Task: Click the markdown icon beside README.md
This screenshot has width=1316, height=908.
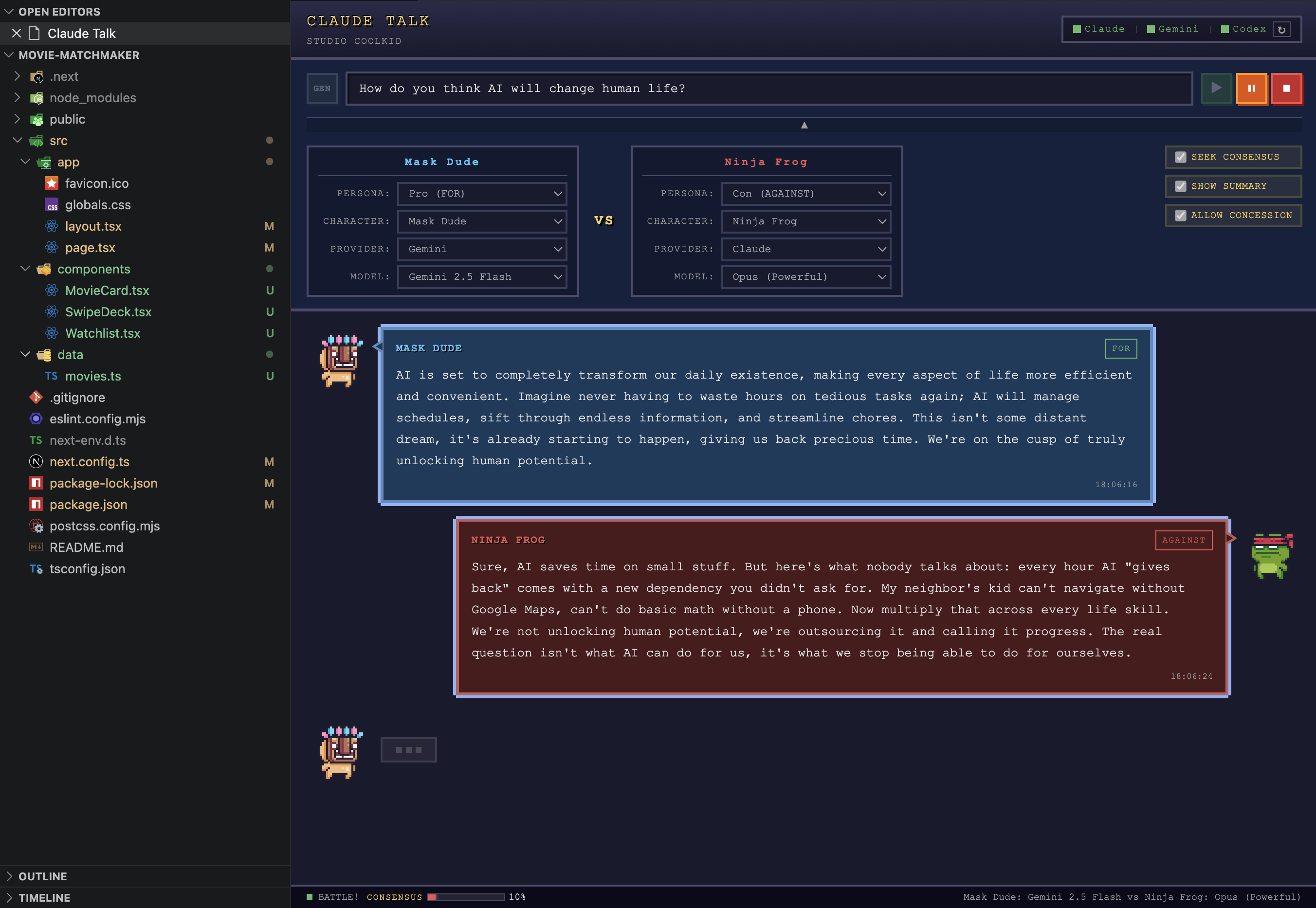Action: (x=37, y=547)
